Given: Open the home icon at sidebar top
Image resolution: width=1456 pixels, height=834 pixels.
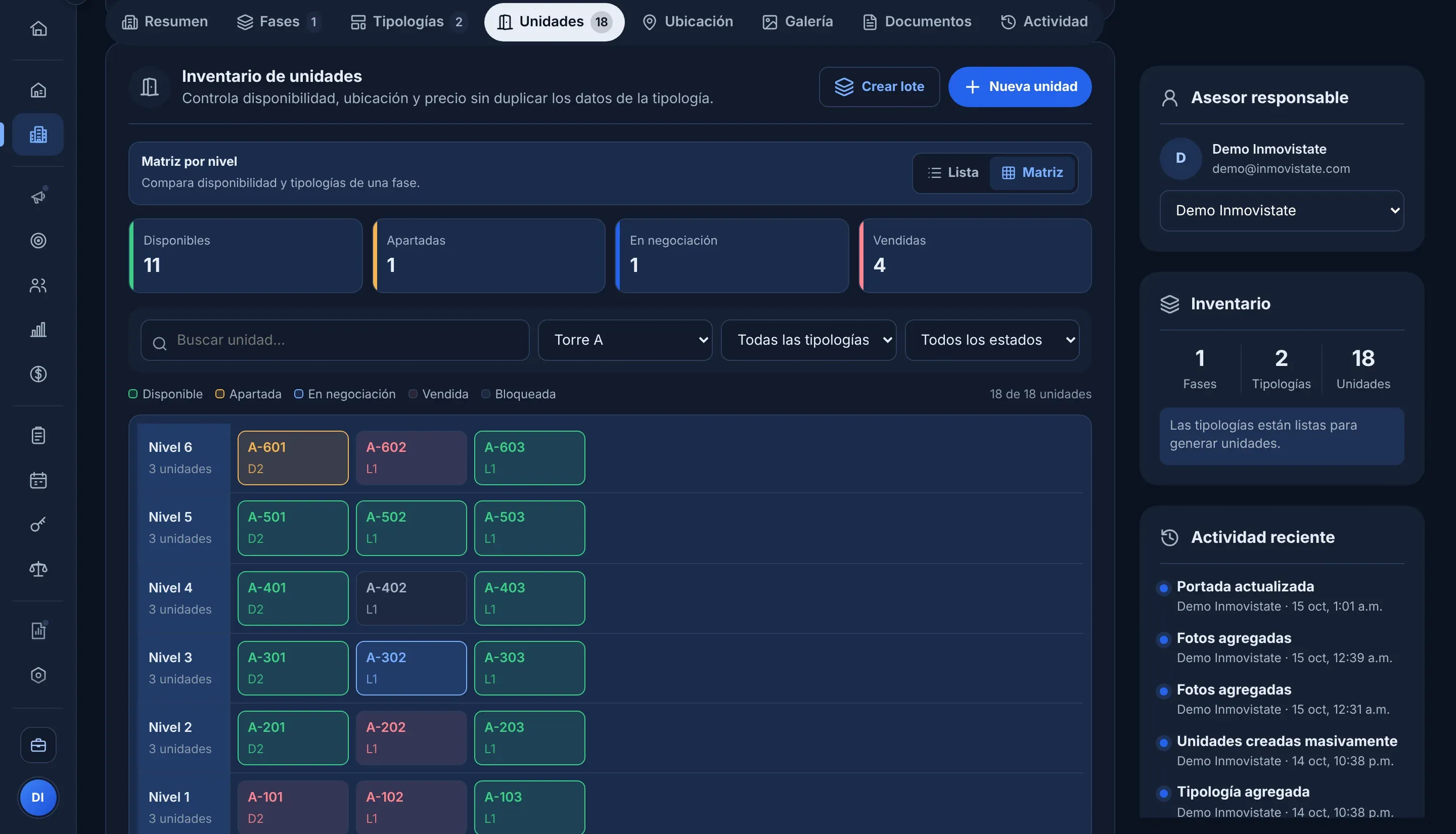Looking at the screenshot, I should point(38,29).
